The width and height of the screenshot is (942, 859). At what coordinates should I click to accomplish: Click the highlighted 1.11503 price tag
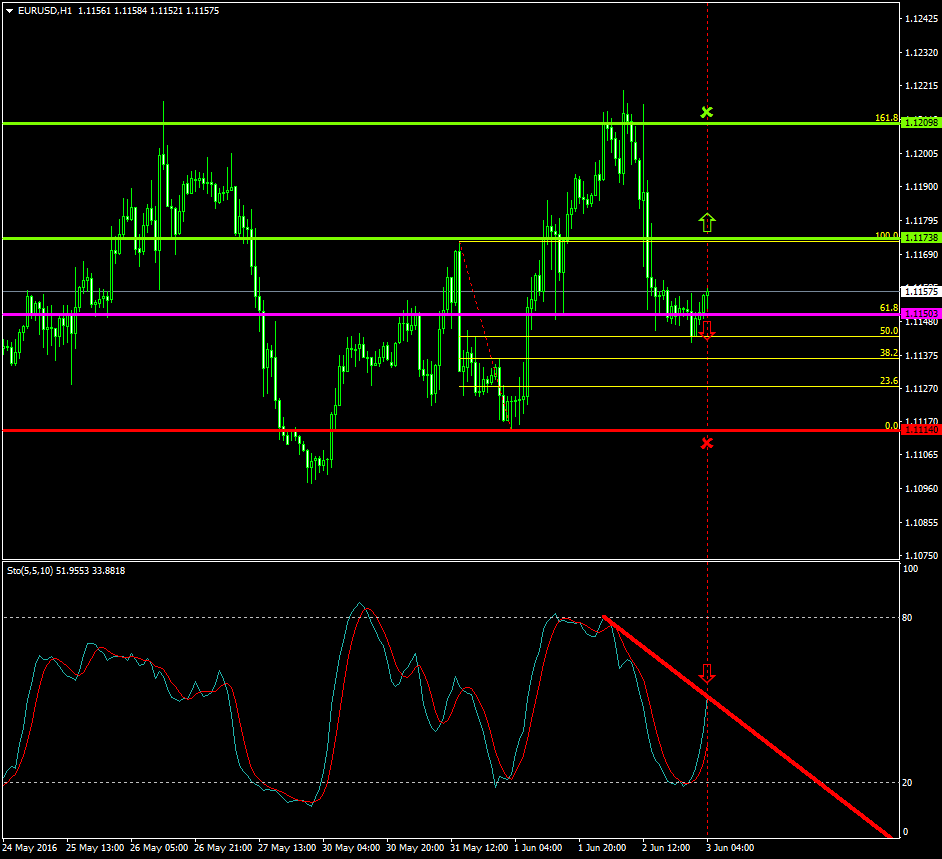tap(913, 312)
